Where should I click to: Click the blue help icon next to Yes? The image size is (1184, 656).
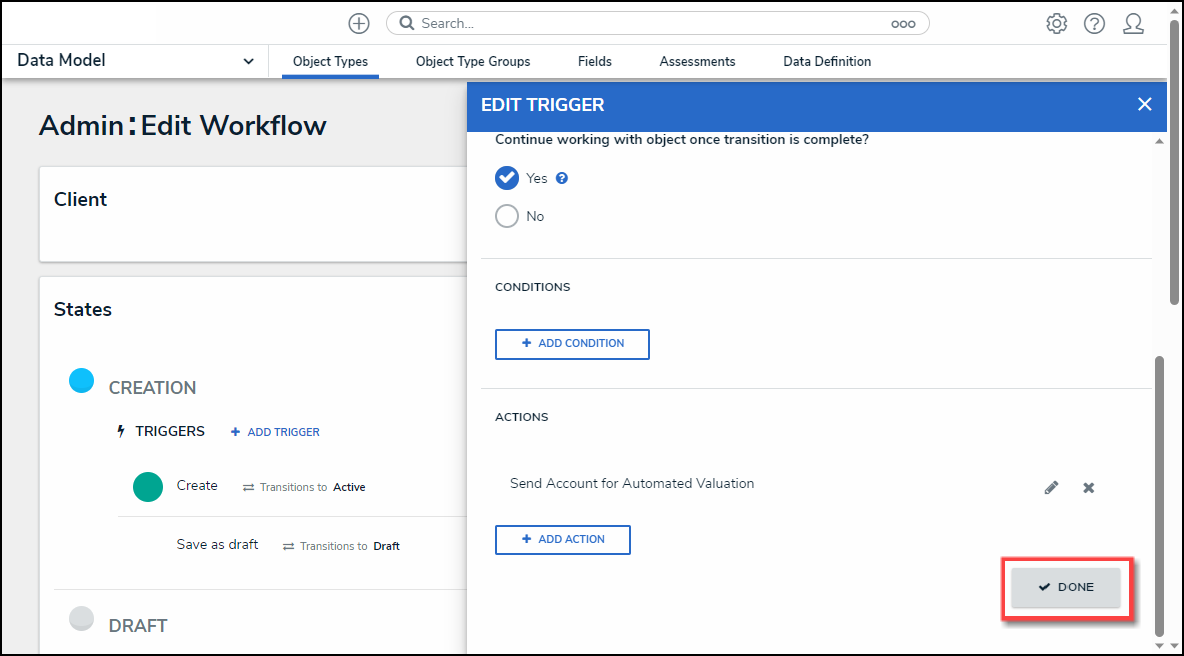562,178
